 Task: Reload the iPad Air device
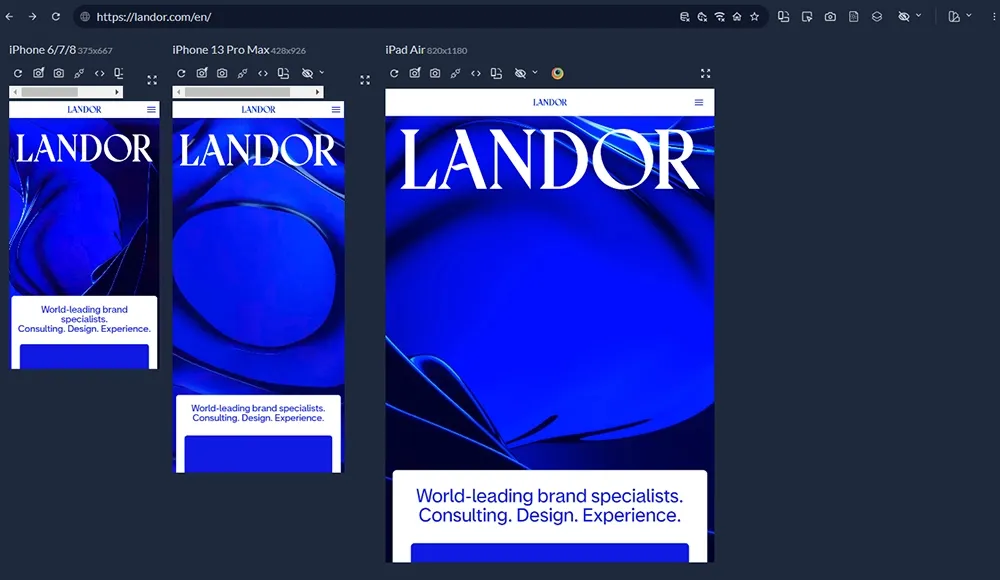pyautogui.click(x=394, y=73)
